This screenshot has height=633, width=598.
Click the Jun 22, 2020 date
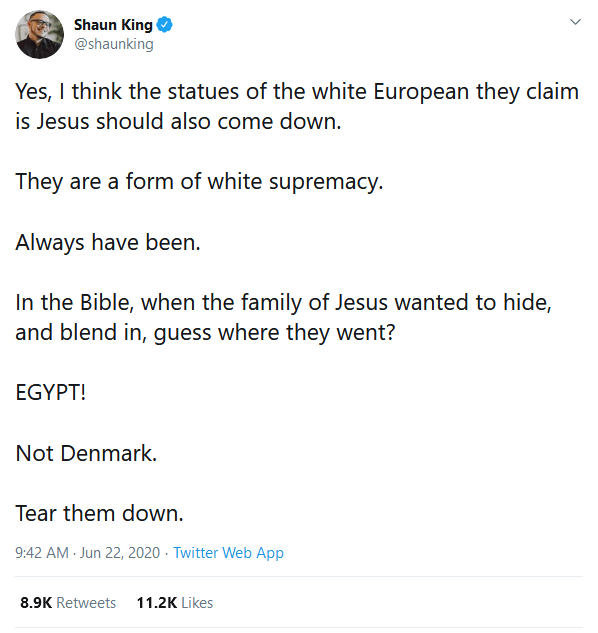pos(120,552)
